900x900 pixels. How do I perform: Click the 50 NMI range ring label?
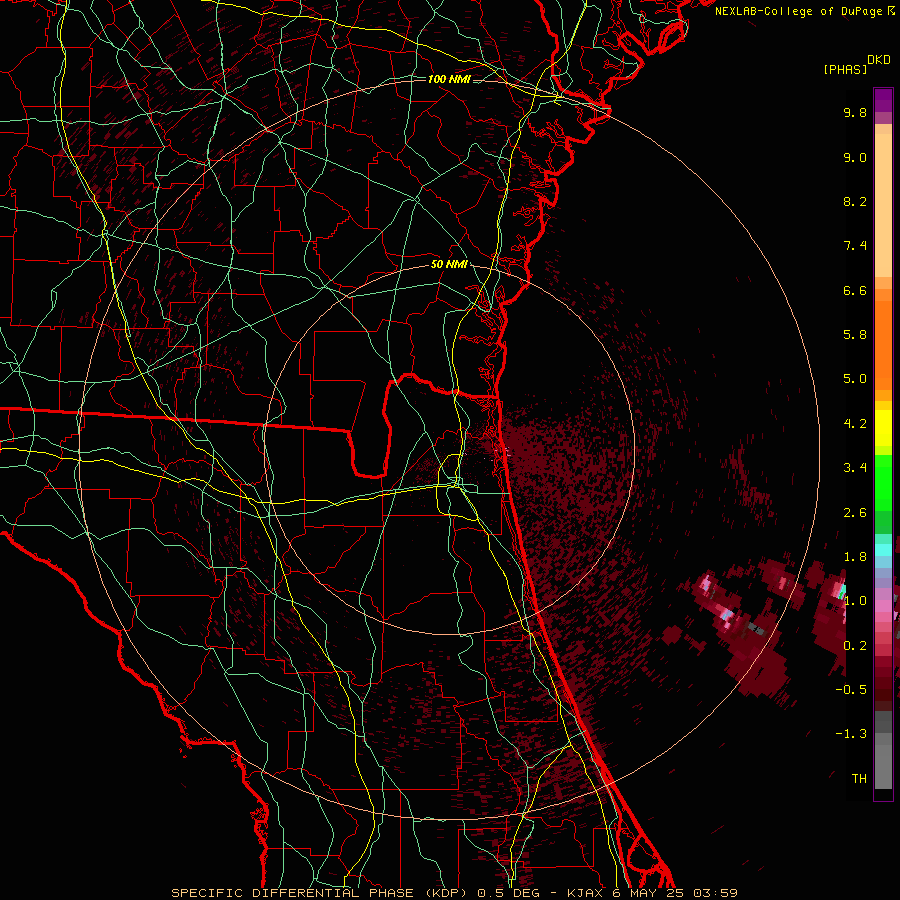(449, 264)
